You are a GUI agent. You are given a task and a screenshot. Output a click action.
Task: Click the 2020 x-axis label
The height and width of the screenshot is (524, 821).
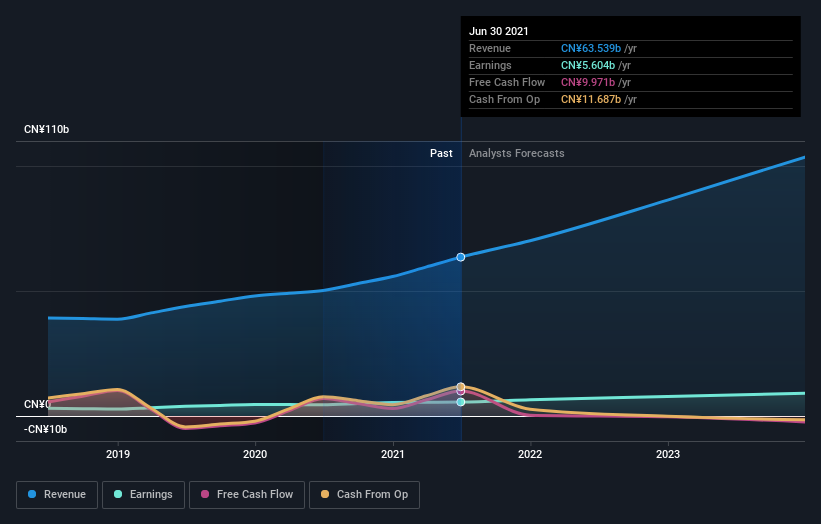(x=255, y=454)
